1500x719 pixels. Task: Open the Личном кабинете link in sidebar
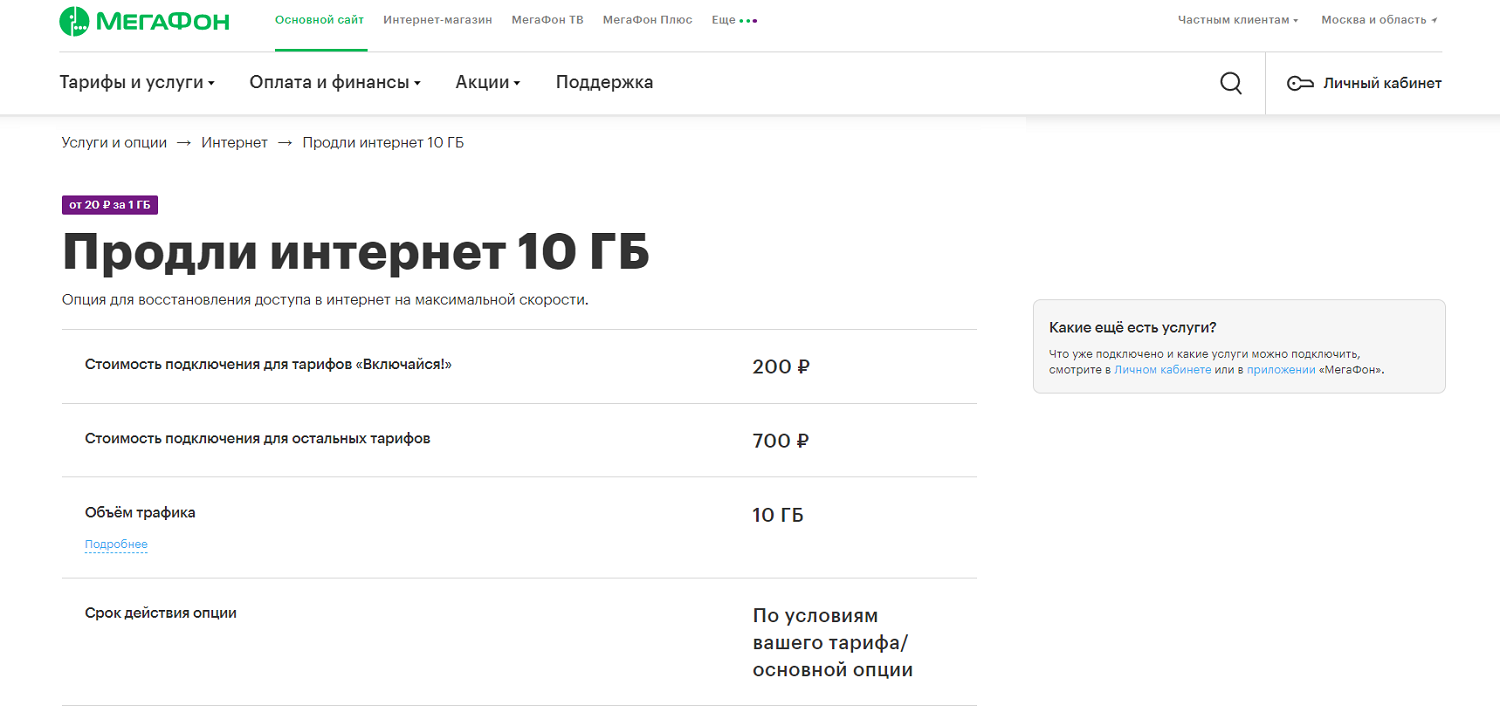pos(1163,370)
